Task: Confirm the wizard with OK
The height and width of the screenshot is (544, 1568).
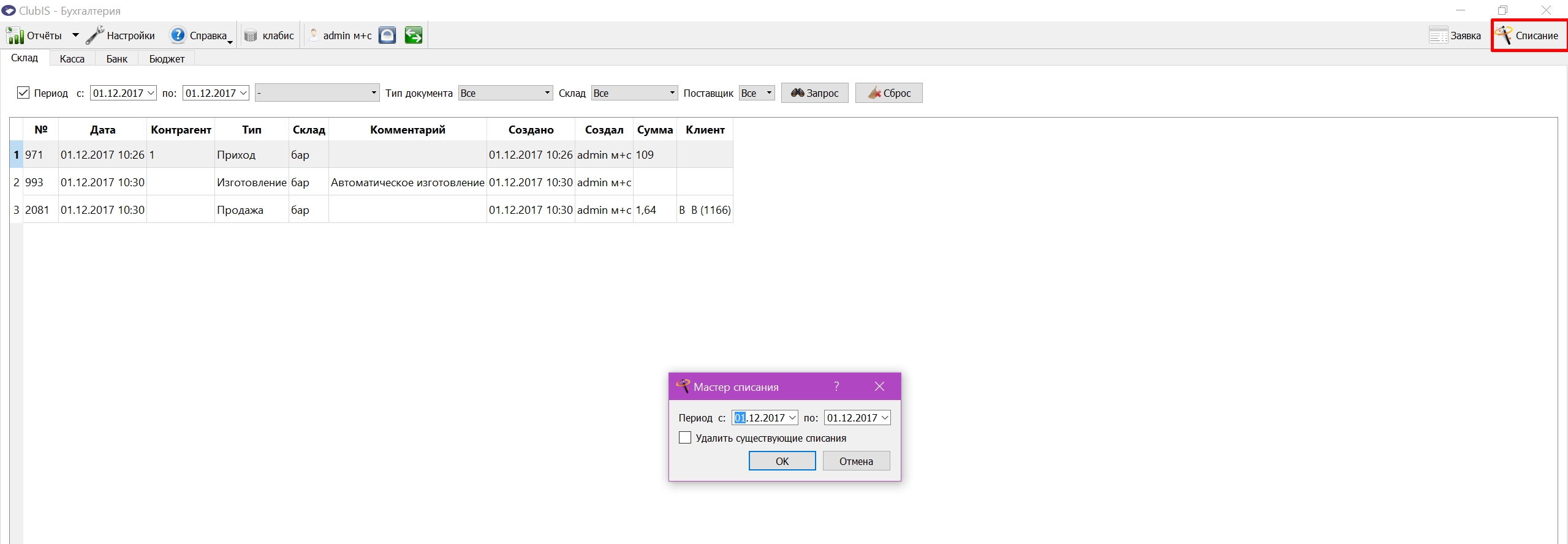Action: coord(782,461)
